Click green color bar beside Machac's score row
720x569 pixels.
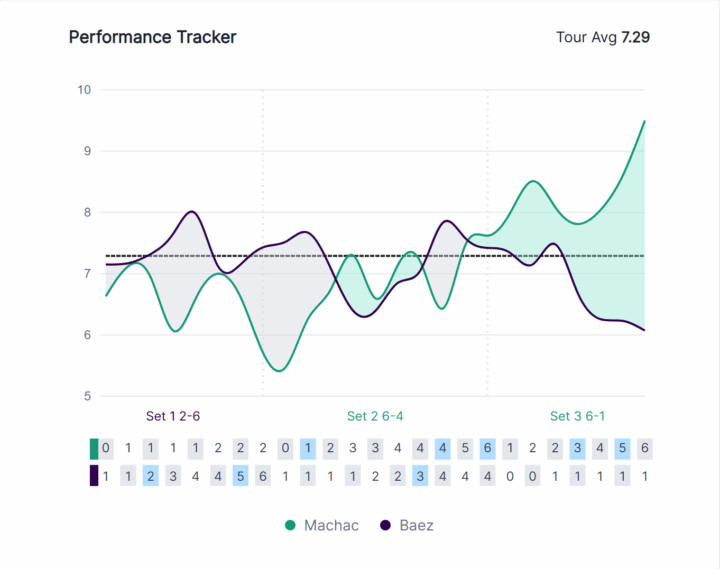[94, 448]
